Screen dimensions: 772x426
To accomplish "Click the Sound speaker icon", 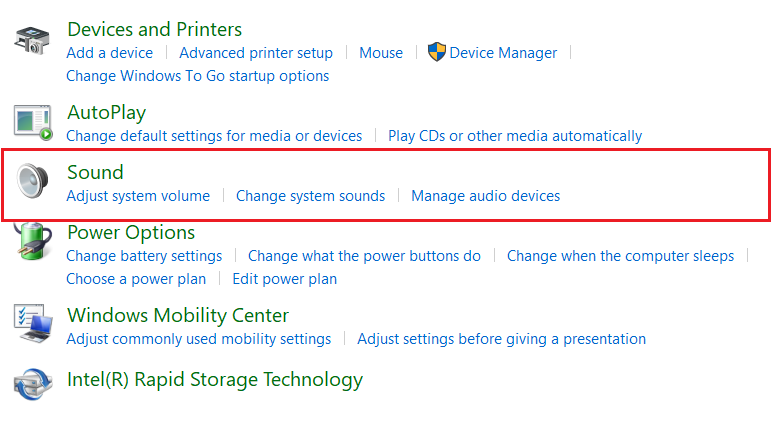I will point(32,181).
